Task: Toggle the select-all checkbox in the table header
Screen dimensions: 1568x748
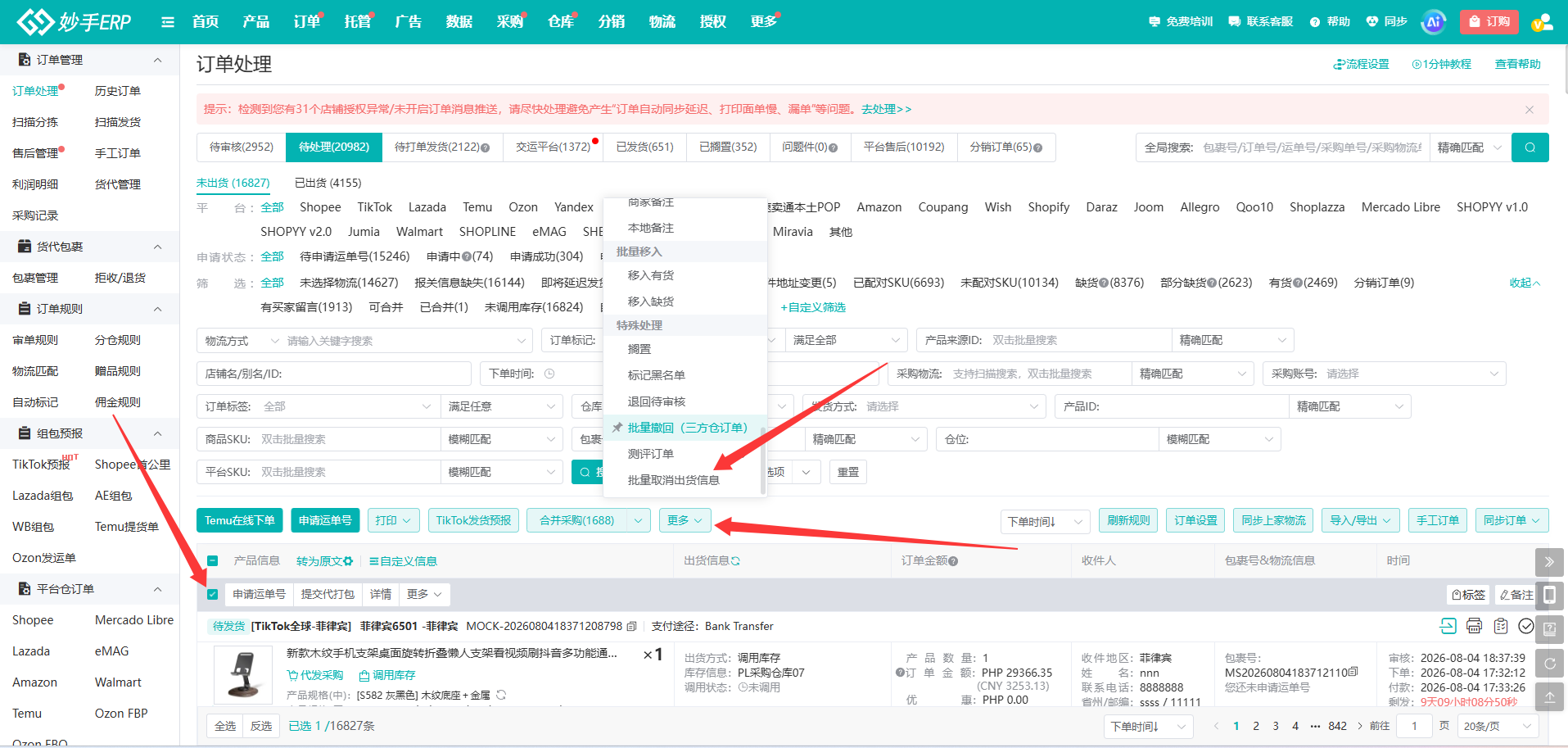Action: coord(213,561)
